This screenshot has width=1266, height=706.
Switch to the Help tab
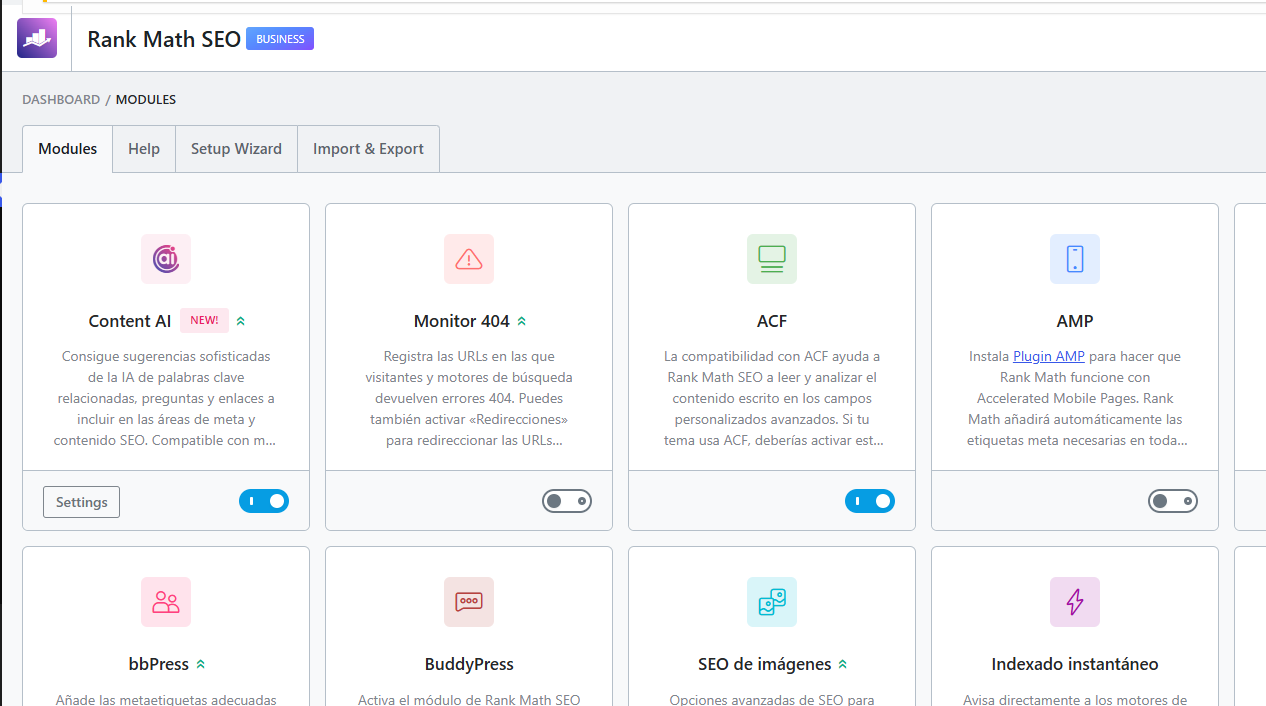click(x=144, y=149)
